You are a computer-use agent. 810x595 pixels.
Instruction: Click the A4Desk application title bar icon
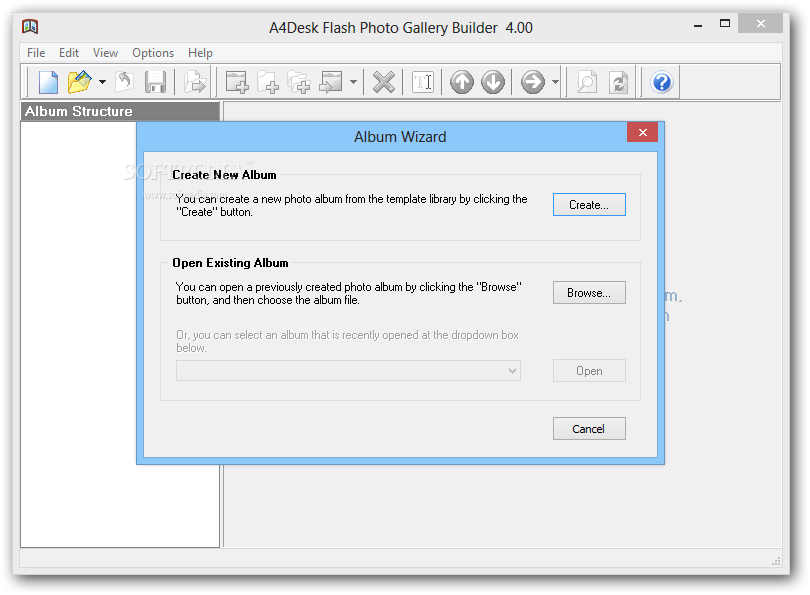pos(30,27)
